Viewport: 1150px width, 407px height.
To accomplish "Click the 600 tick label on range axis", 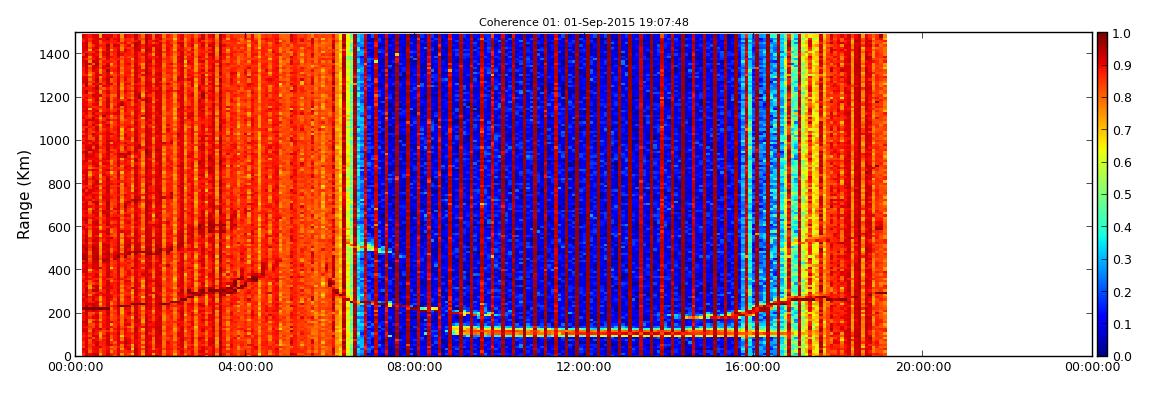I will [59, 227].
